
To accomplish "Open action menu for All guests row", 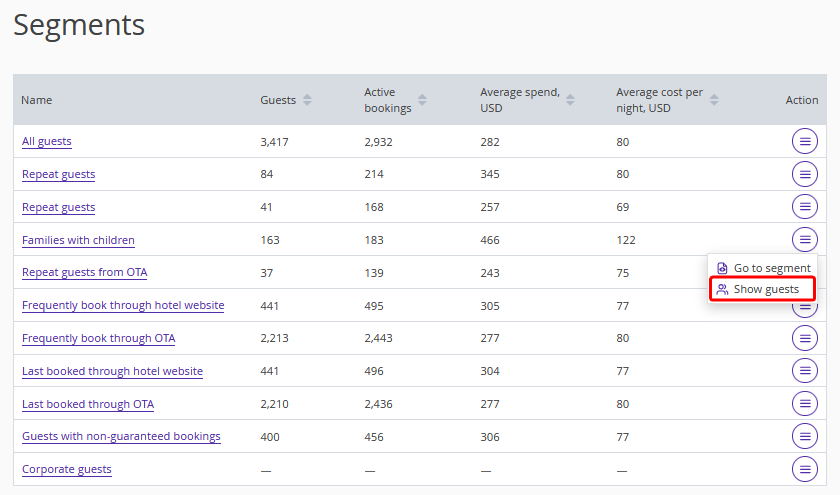I will (x=804, y=142).
